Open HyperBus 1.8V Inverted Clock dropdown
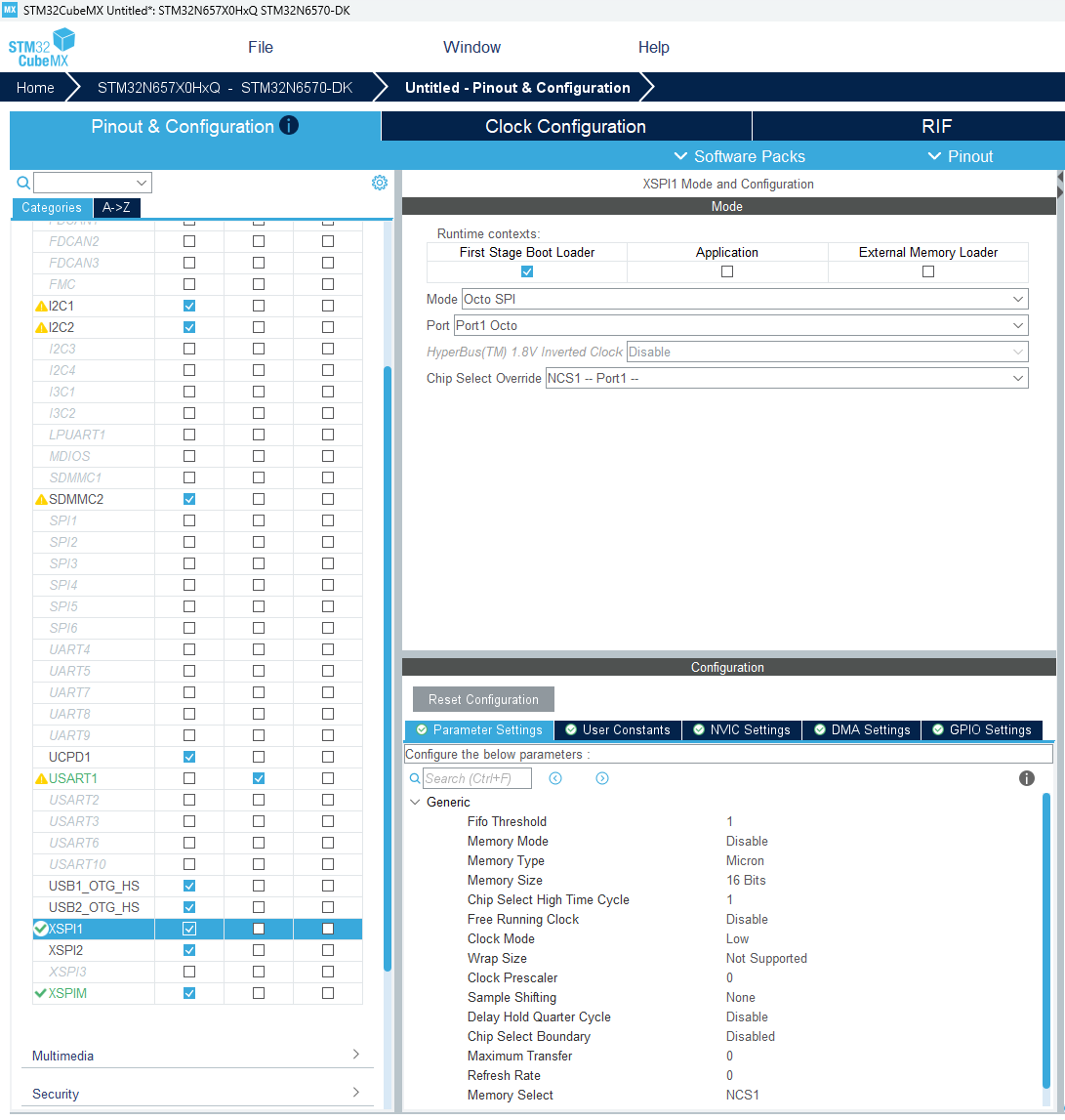Viewport: 1065px width, 1120px height. tap(827, 353)
